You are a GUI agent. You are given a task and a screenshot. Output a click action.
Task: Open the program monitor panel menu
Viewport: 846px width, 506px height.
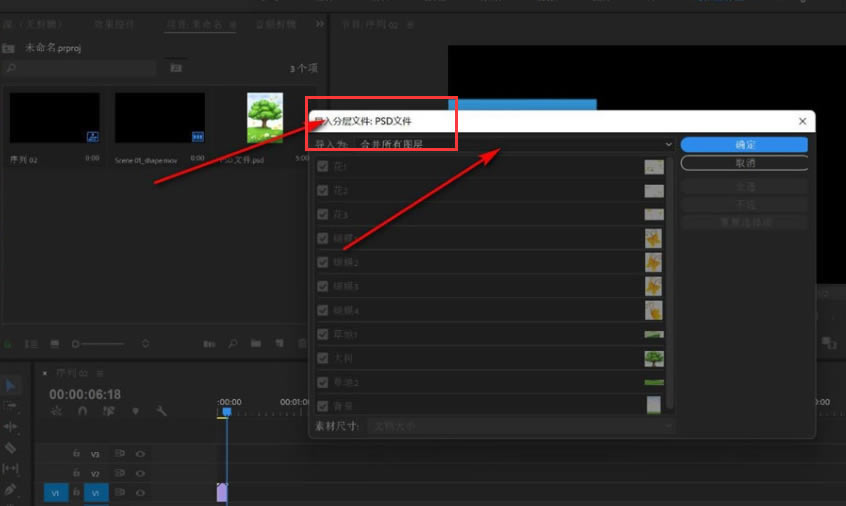(410, 25)
